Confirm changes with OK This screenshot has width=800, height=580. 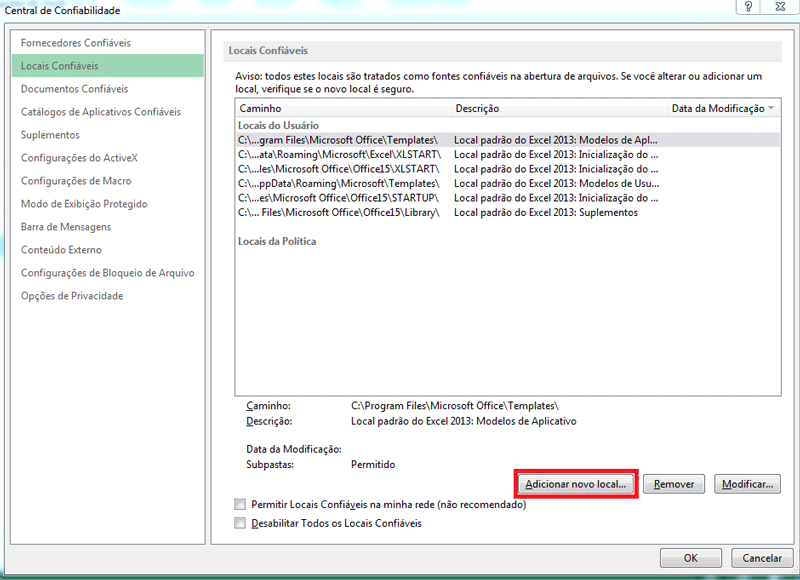pyautogui.click(x=690, y=557)
